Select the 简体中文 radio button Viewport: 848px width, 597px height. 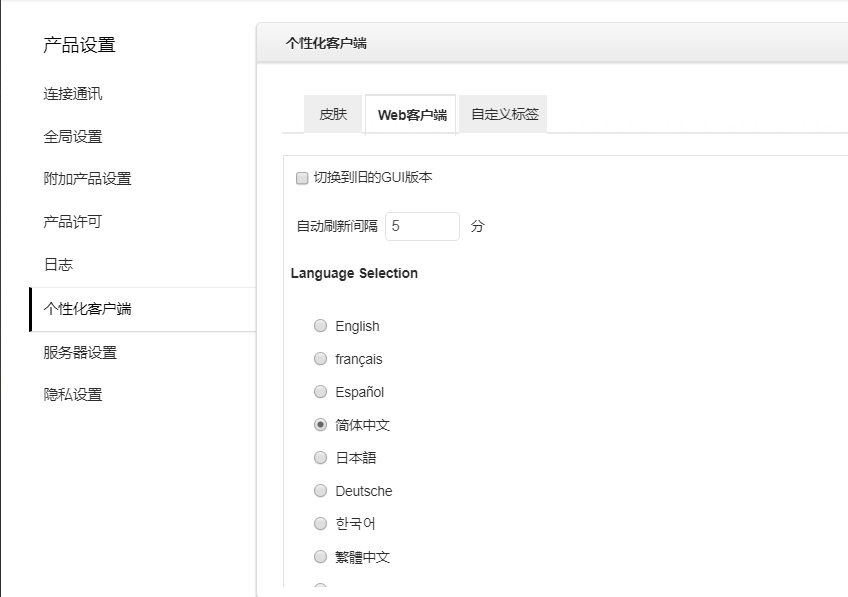pos(320,424)
